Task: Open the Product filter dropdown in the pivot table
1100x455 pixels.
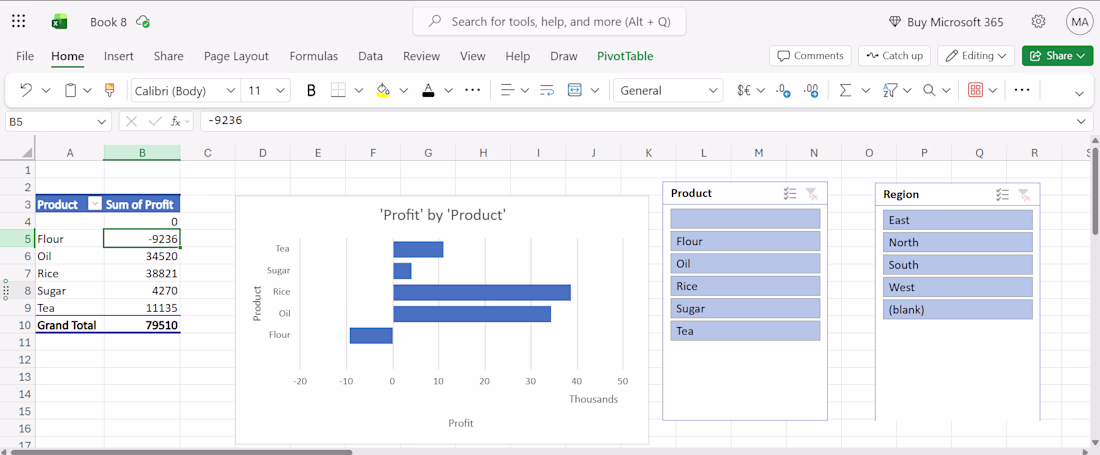Action: click(x=95, y=204)
